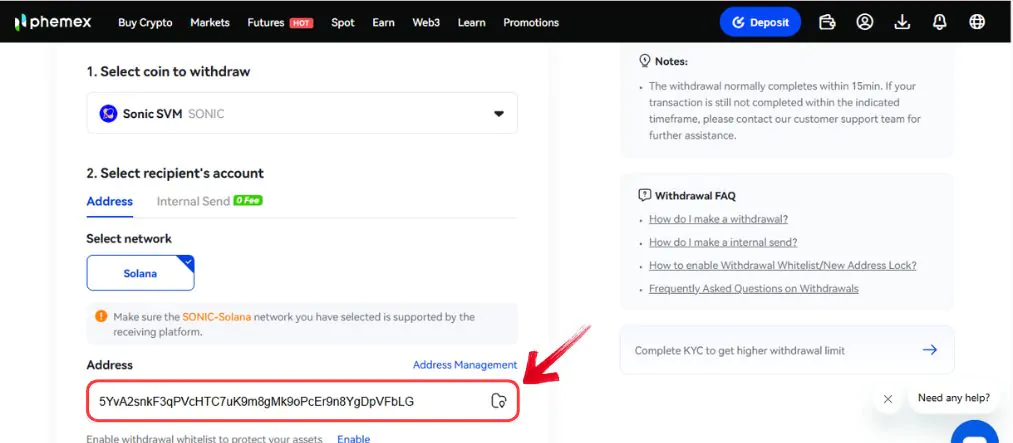Click the Sonic SVM coin icon
1013x443 pixels.
point(108,114)
